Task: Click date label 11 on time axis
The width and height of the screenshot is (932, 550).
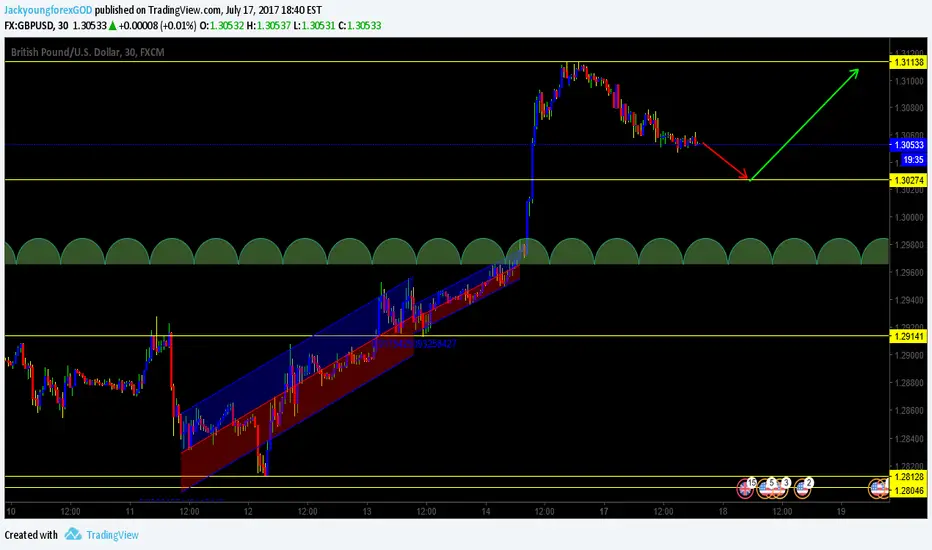Action: pos(130,511)
